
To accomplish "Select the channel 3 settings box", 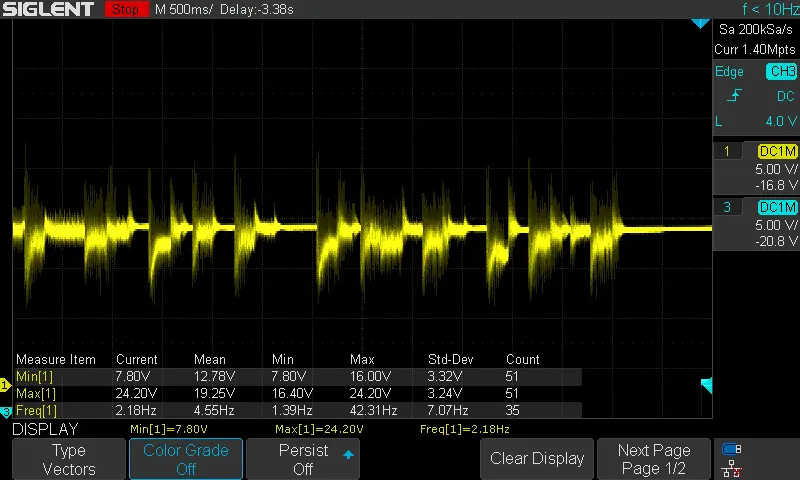I will pyautogui.click(x=756, y=223).
